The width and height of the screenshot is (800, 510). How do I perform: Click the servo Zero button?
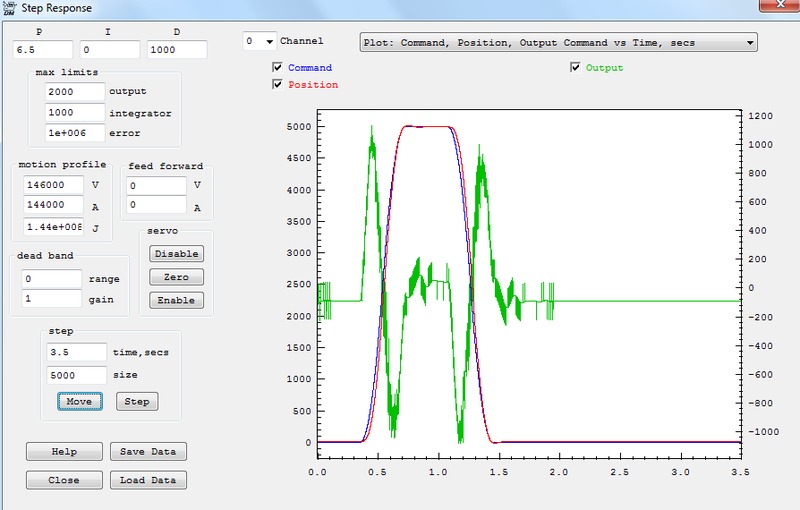[176, 277]
